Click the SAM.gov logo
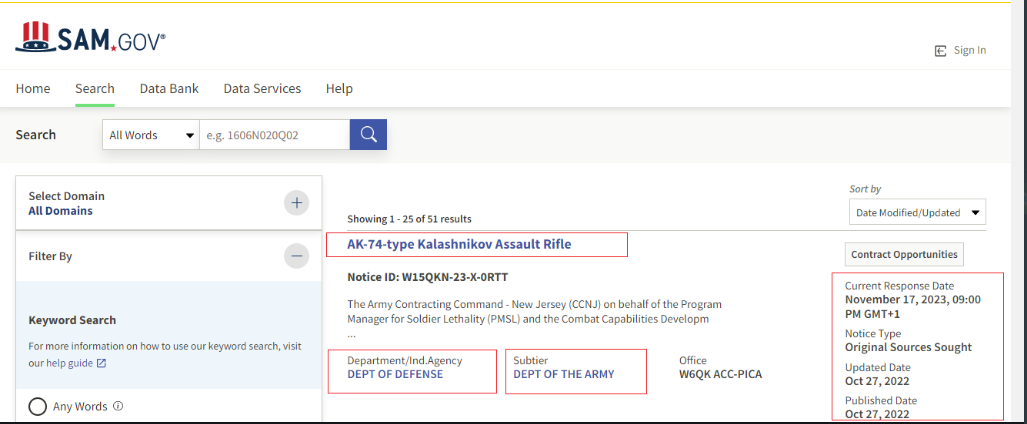Screen dimensions: 1027x424 tap(90, 38)
